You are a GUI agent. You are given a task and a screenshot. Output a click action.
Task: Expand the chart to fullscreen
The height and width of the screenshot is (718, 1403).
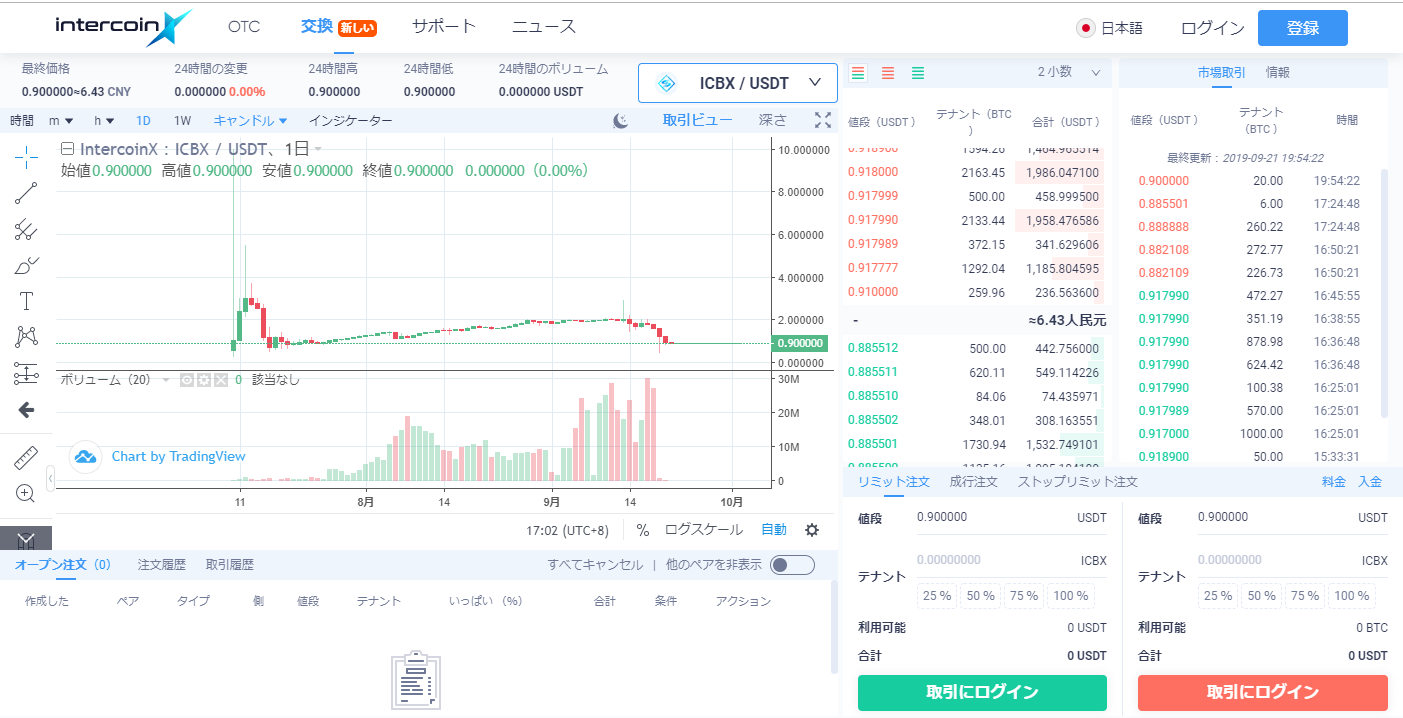(x=823, y=120)
